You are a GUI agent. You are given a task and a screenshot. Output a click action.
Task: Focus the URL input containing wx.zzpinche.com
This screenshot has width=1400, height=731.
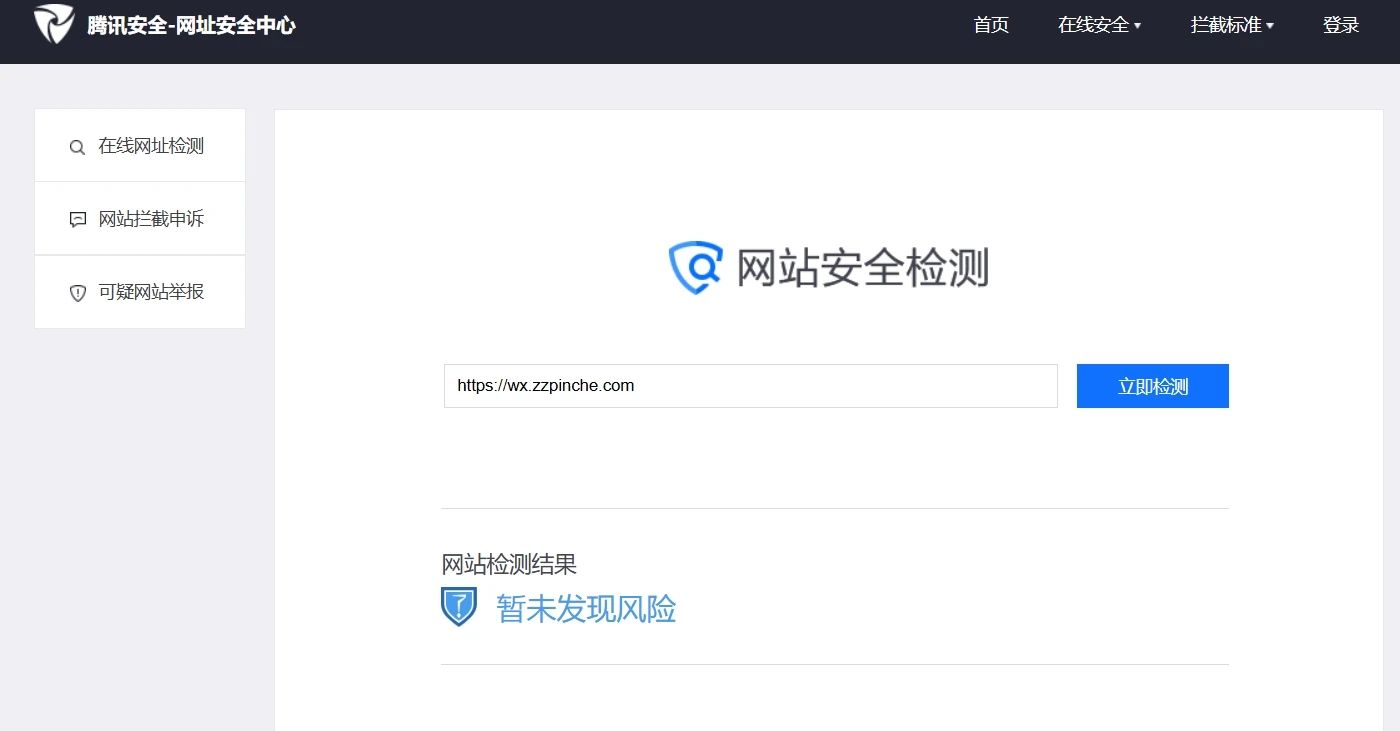click(x=750, y=386)
